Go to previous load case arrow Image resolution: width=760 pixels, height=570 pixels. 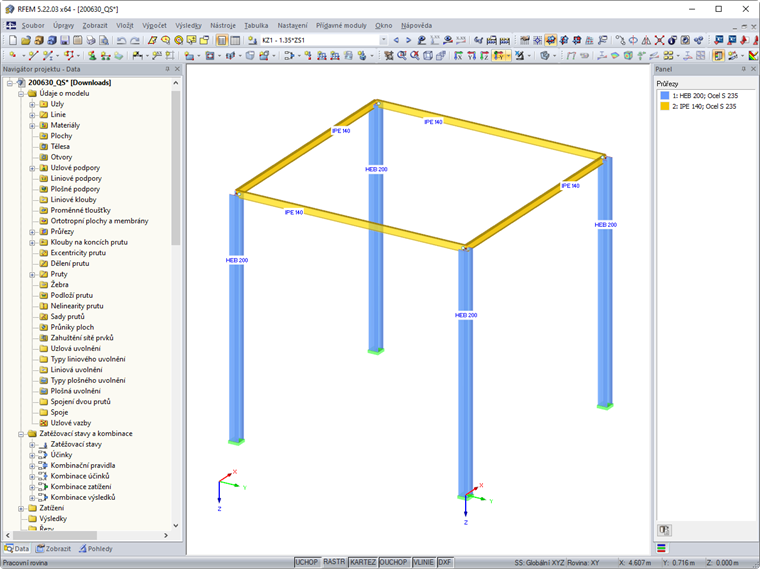[x=396, y=40]
